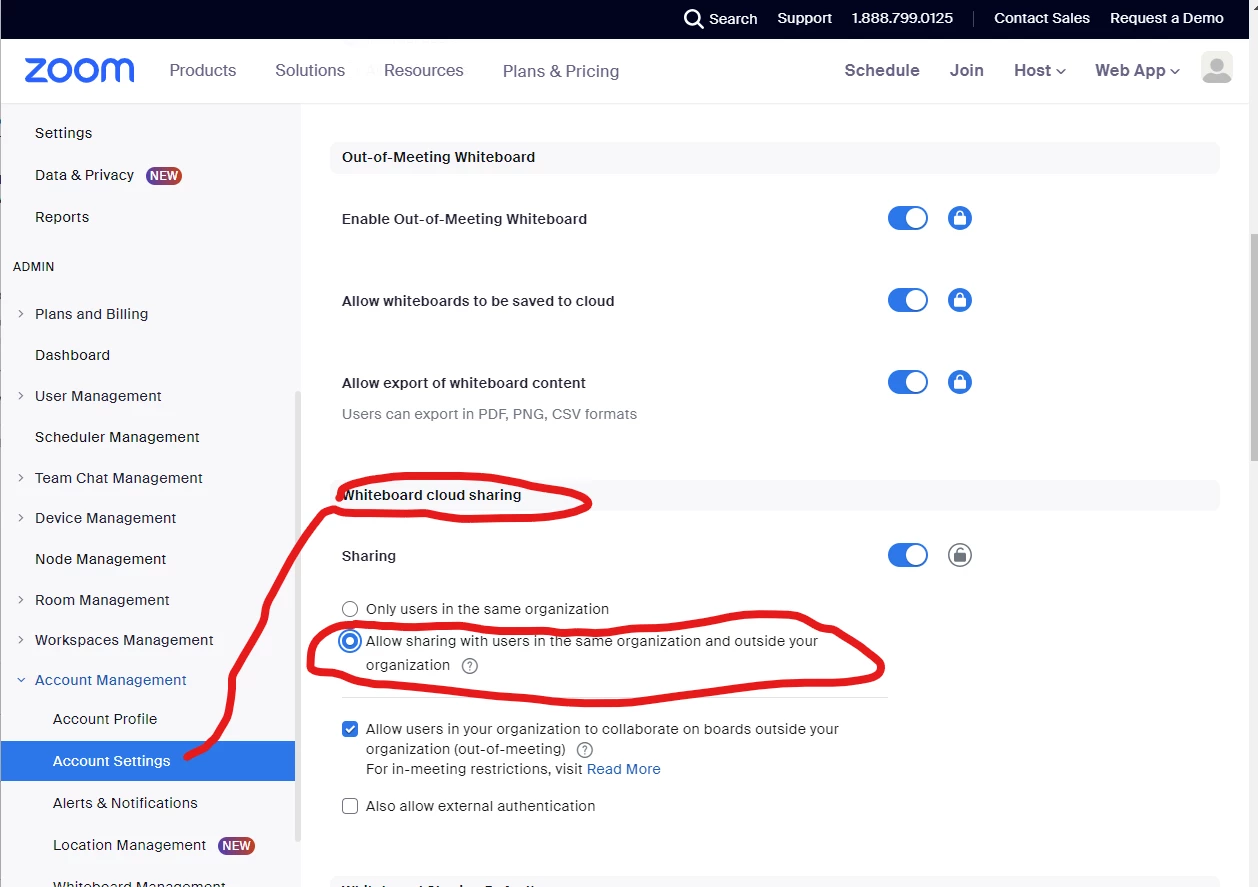Click the NEW badge next to Location Management
This screenshot has width=1258, height=887.
click(x=236, y=845)
